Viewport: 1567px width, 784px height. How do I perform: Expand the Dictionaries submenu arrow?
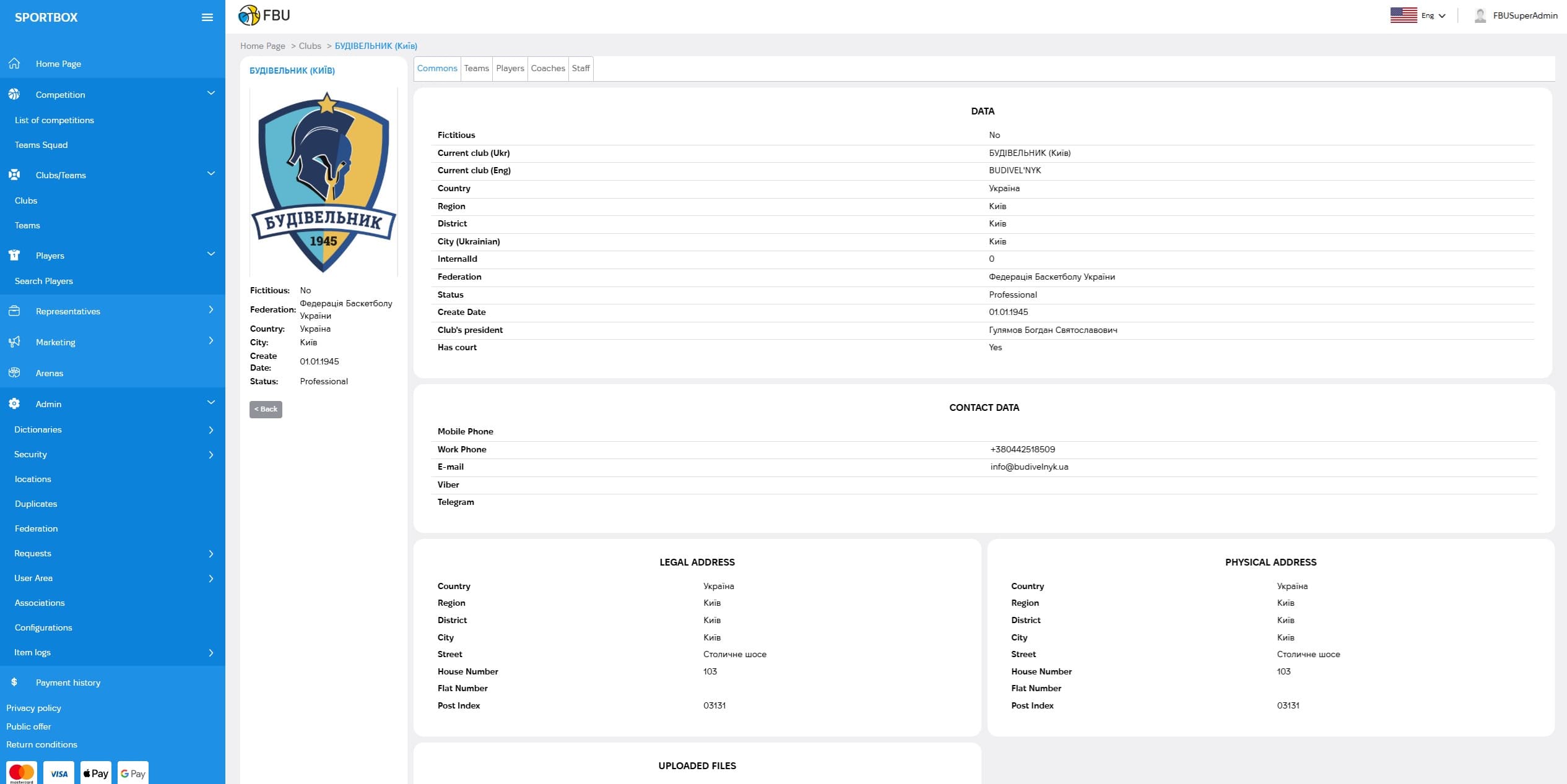211,430
